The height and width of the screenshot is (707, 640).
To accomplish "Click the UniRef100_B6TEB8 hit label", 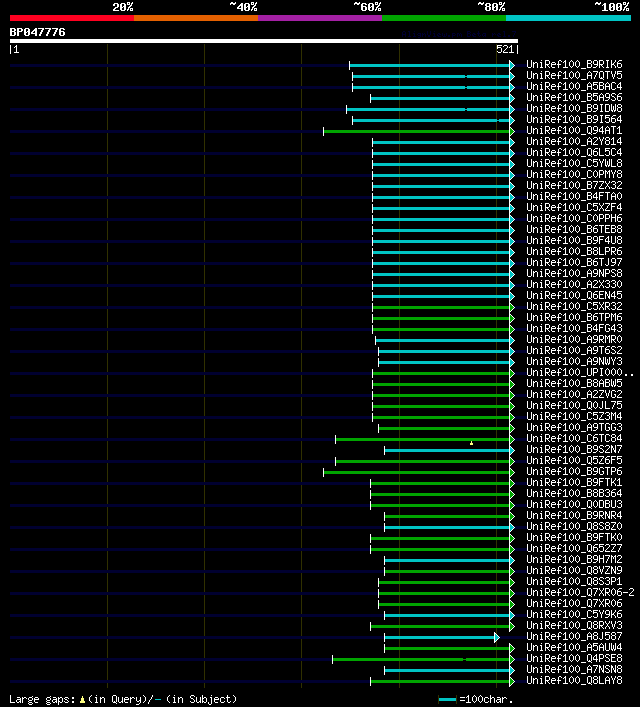I will pyautogui.click(x=574, y=229).
